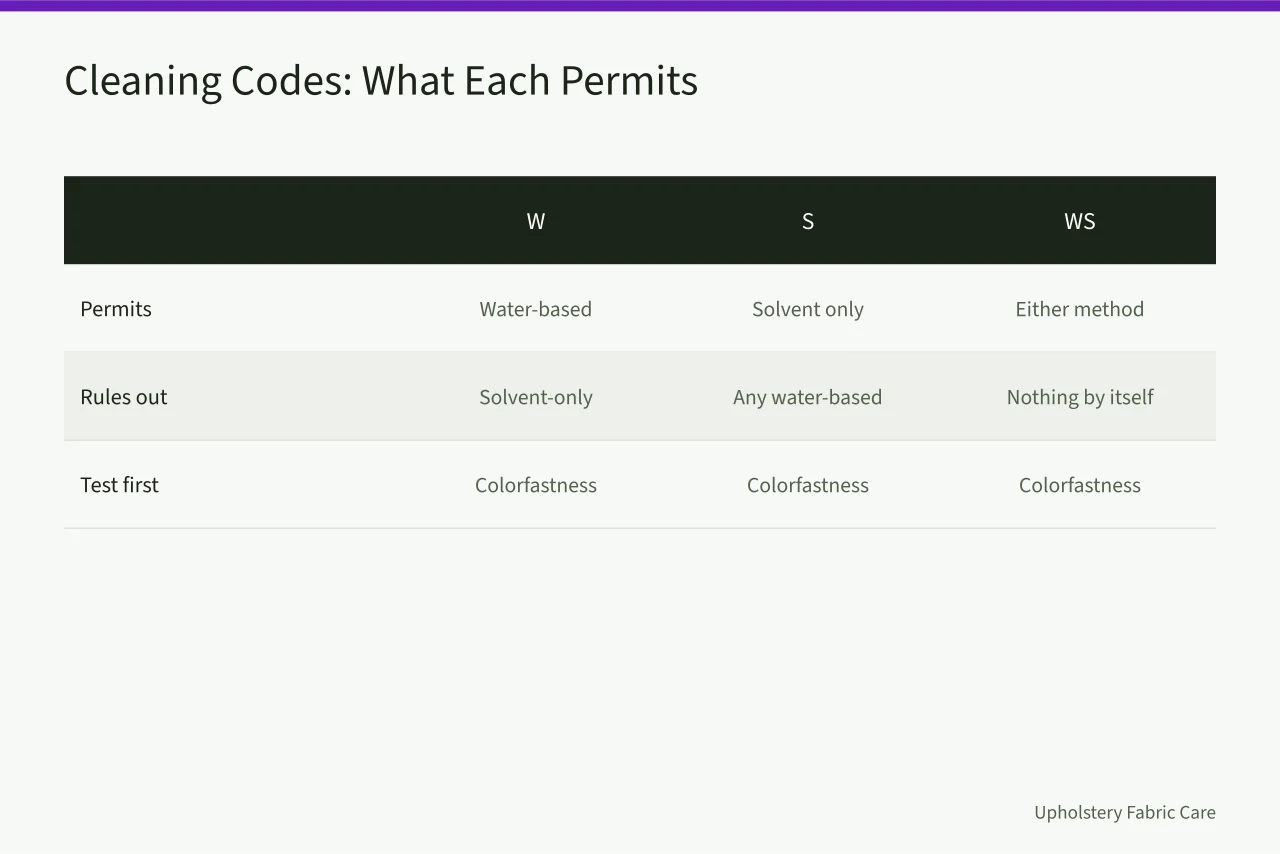Screen dimensions: 1280x854
Task: Select the 'WS' column header
Action: click(x=1080, y=221)
